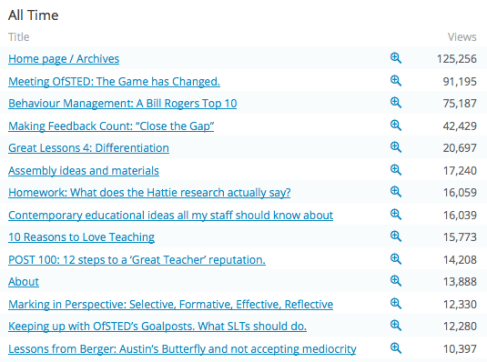Click magnifier icon for Homework Hattie research row
This screenshot has width=487, height=362.
tap(396, 192)
